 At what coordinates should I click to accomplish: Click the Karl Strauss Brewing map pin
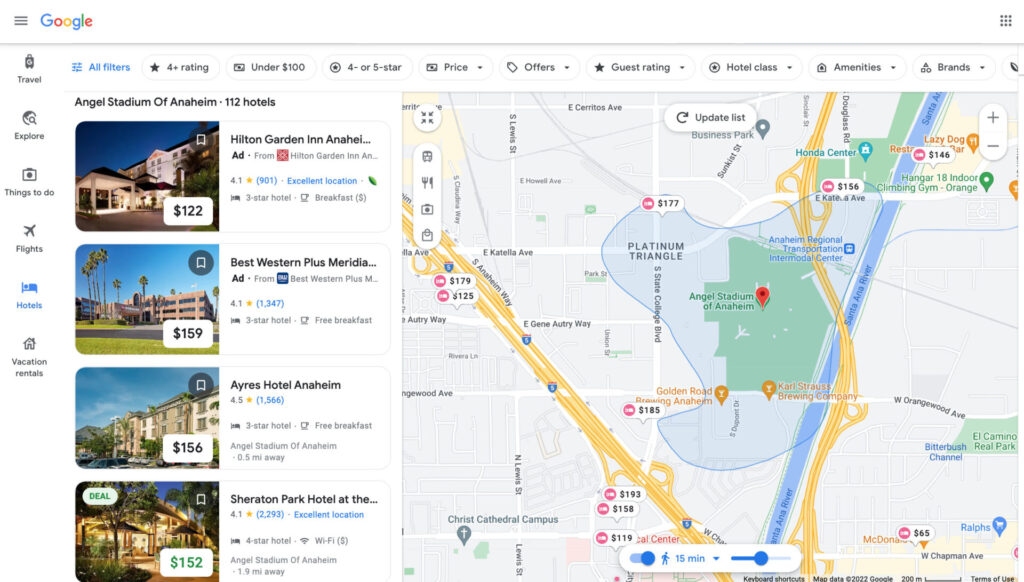(769, 390)
